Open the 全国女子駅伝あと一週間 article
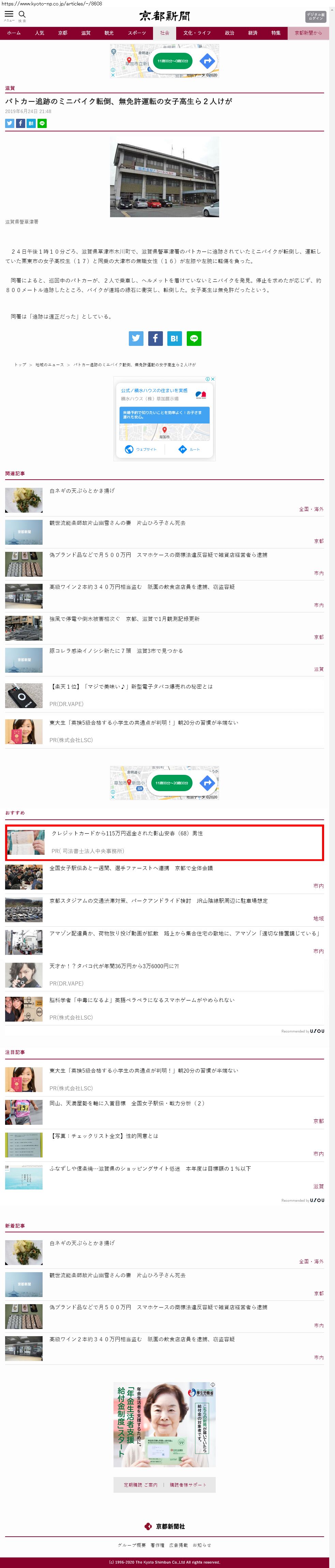Viewport: 335px width, 1568px height. pyautogui.click(x=131, y=869)
